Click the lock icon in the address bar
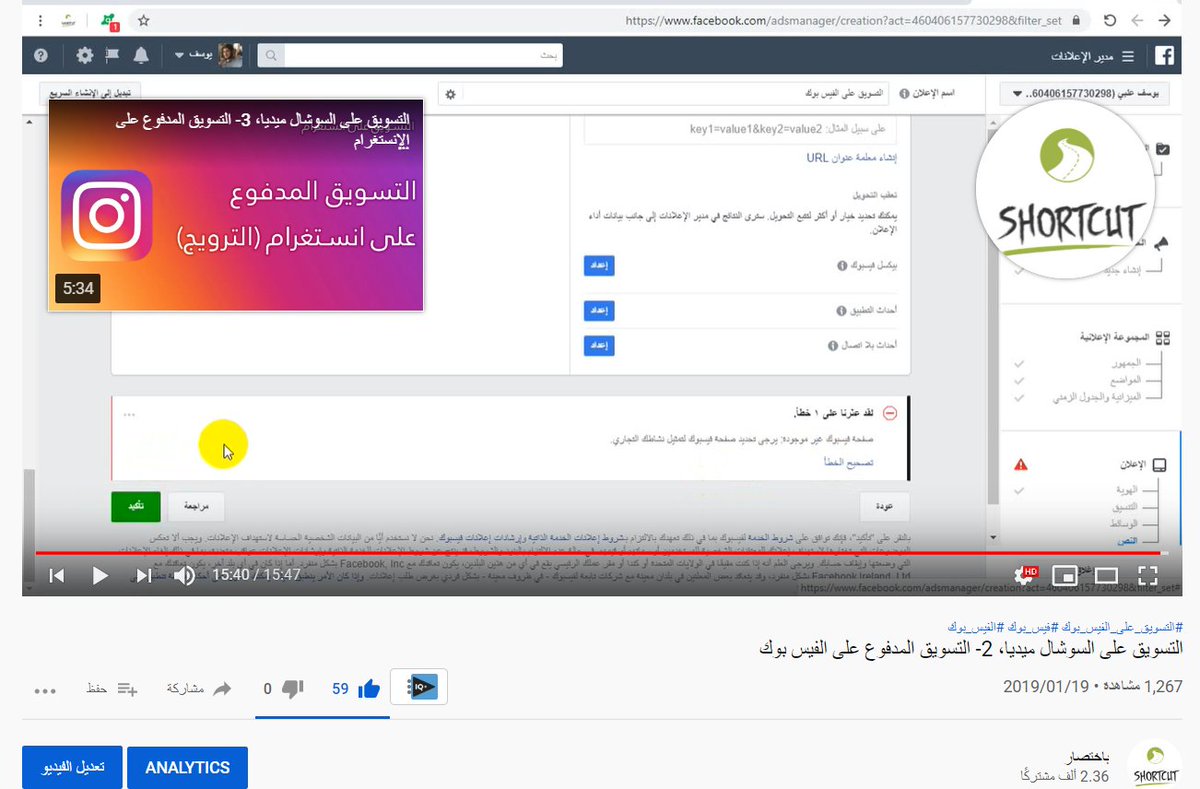This screenshot has height=789, width=1200. click(1075, 20)
